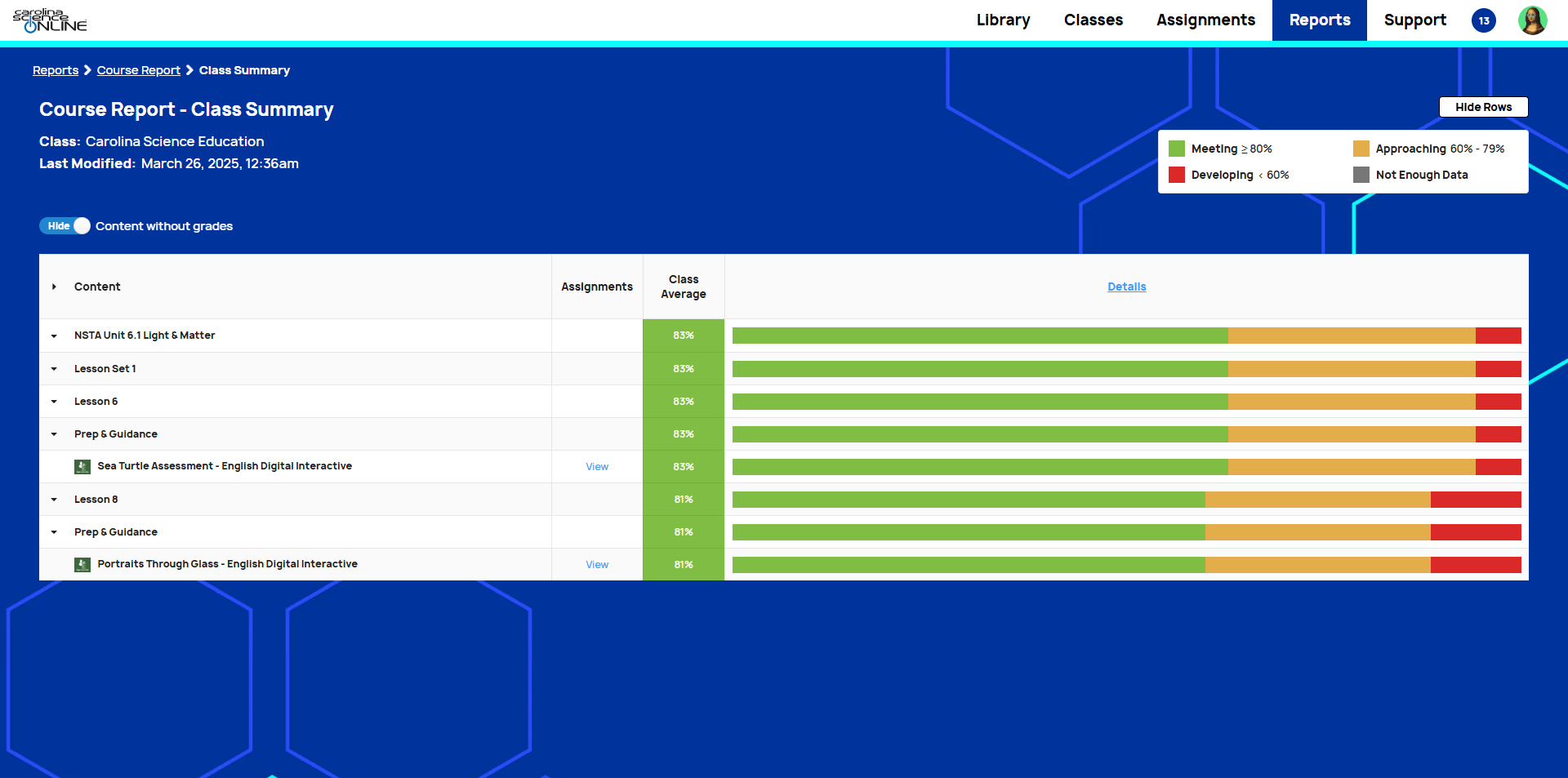Viewport: 1568px width, 778px height.
Task: Collapse the Prep & Guidance row under Lesson 8
Action: point(54,532)
